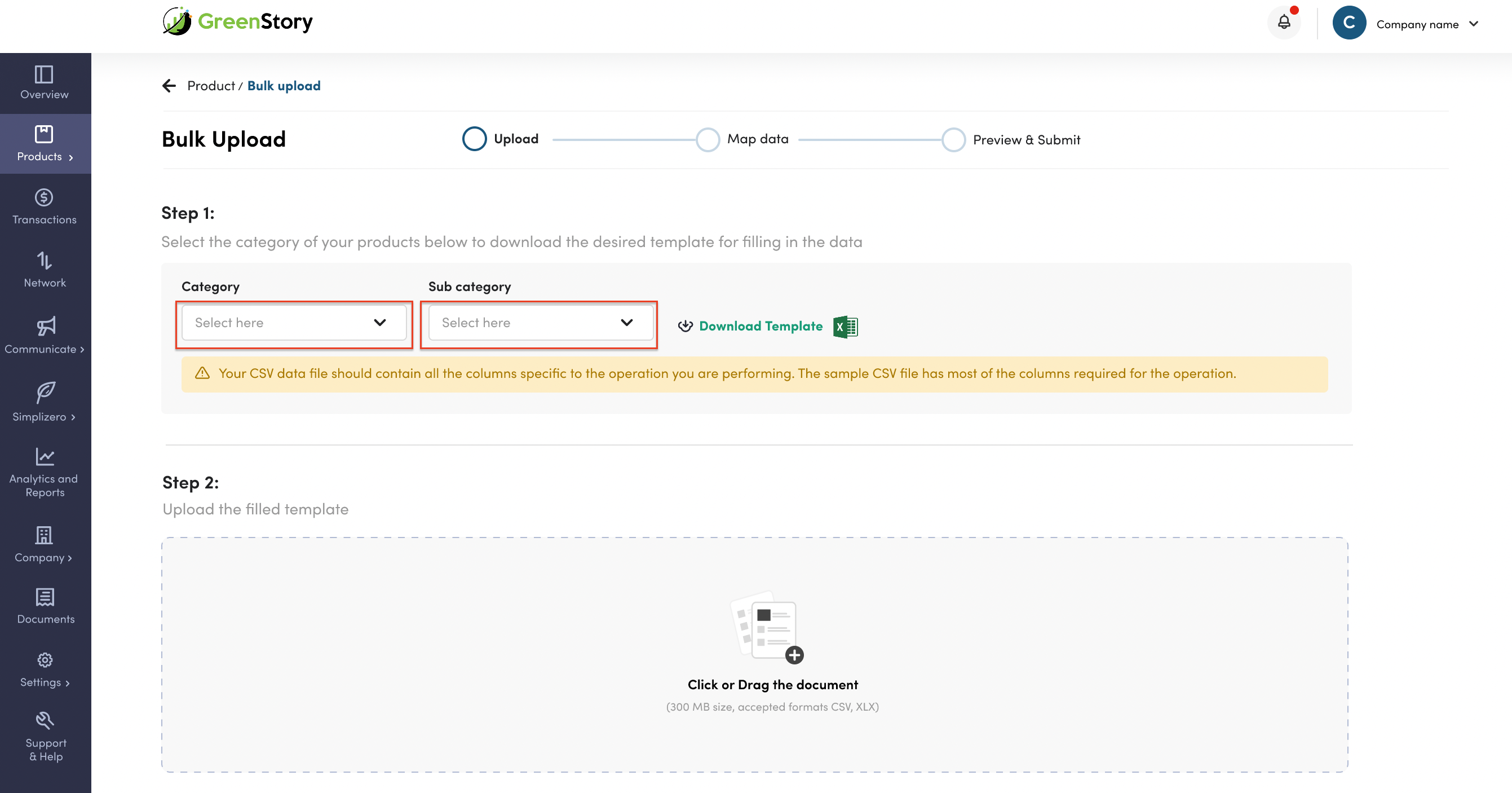Go to Transactions dollar icon
The width and height of the screenshot is (1512, 793).
(x=45, y=197)
